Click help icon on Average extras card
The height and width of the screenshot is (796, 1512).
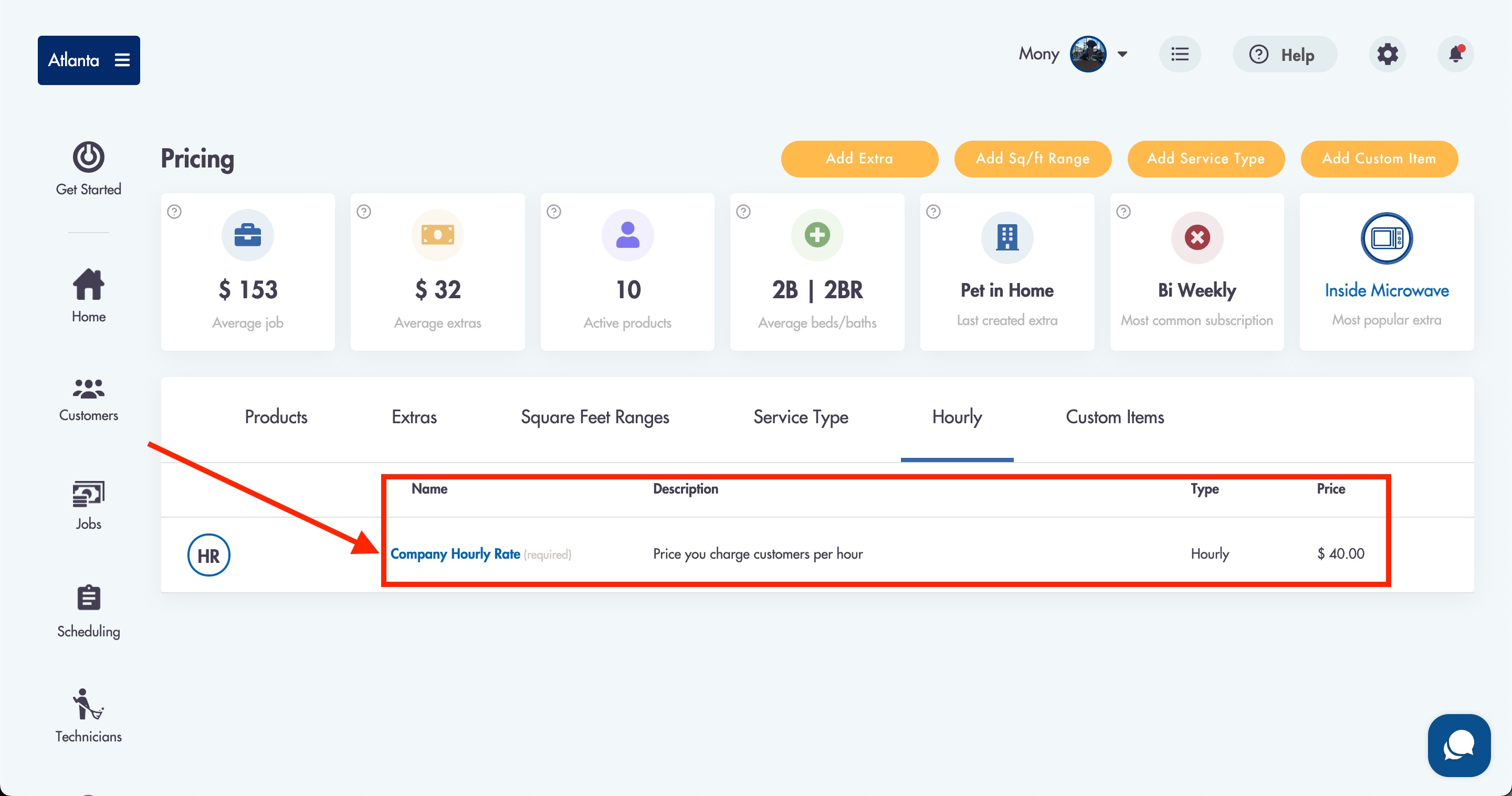[364, 211]
